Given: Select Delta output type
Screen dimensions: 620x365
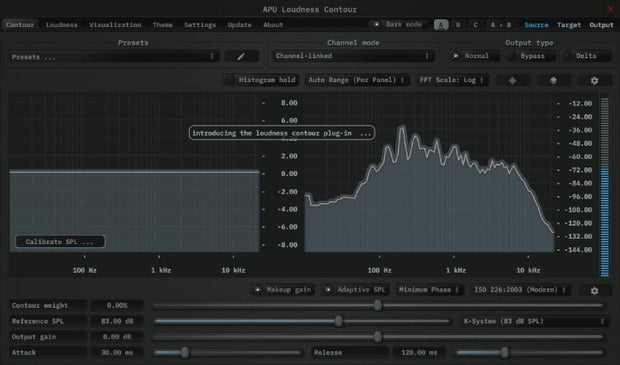Looking at the screenshot, I should pyautogui.click(x=586, y=56).
